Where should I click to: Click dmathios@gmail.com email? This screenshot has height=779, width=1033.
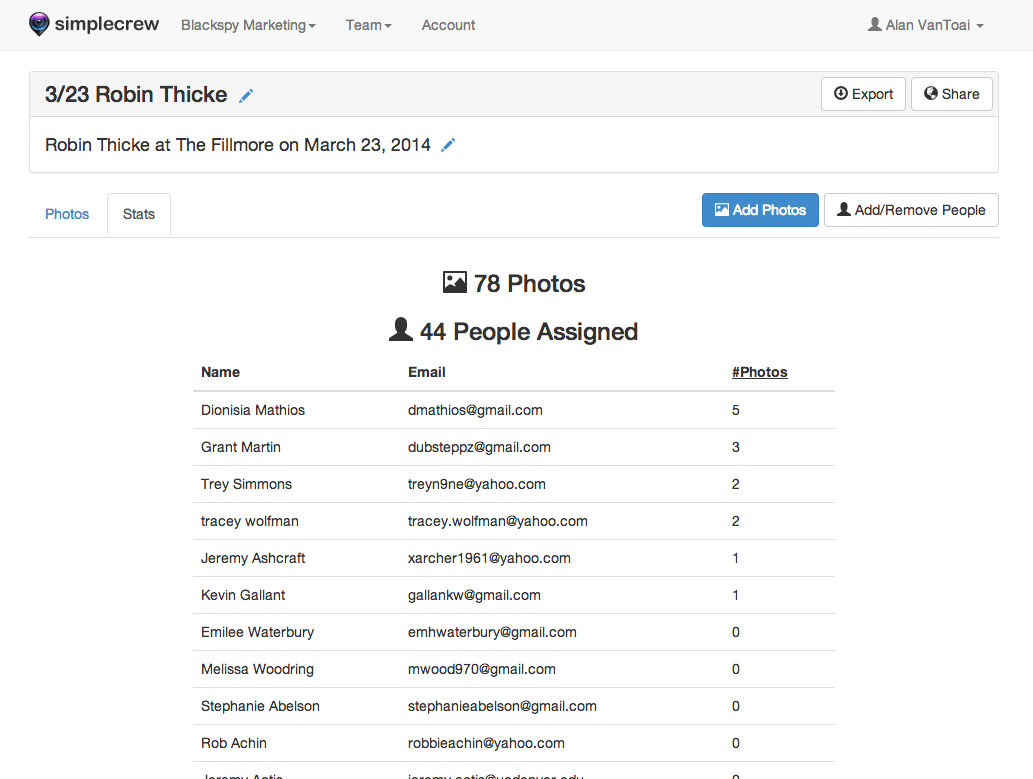[476, 410]
